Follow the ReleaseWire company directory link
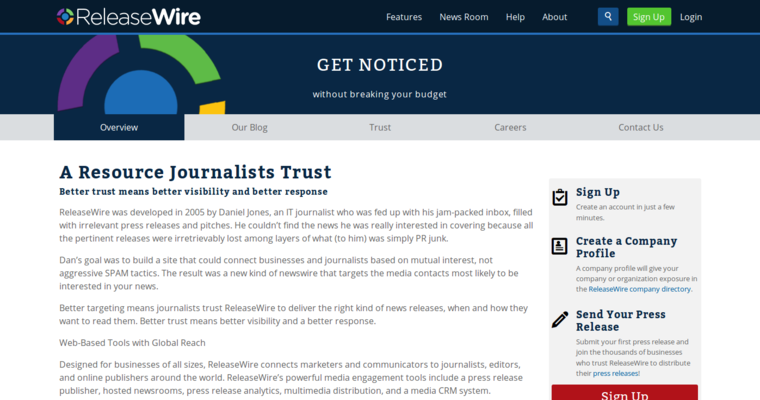The height and width of the screenshot is (400, 760). (639, 289)
